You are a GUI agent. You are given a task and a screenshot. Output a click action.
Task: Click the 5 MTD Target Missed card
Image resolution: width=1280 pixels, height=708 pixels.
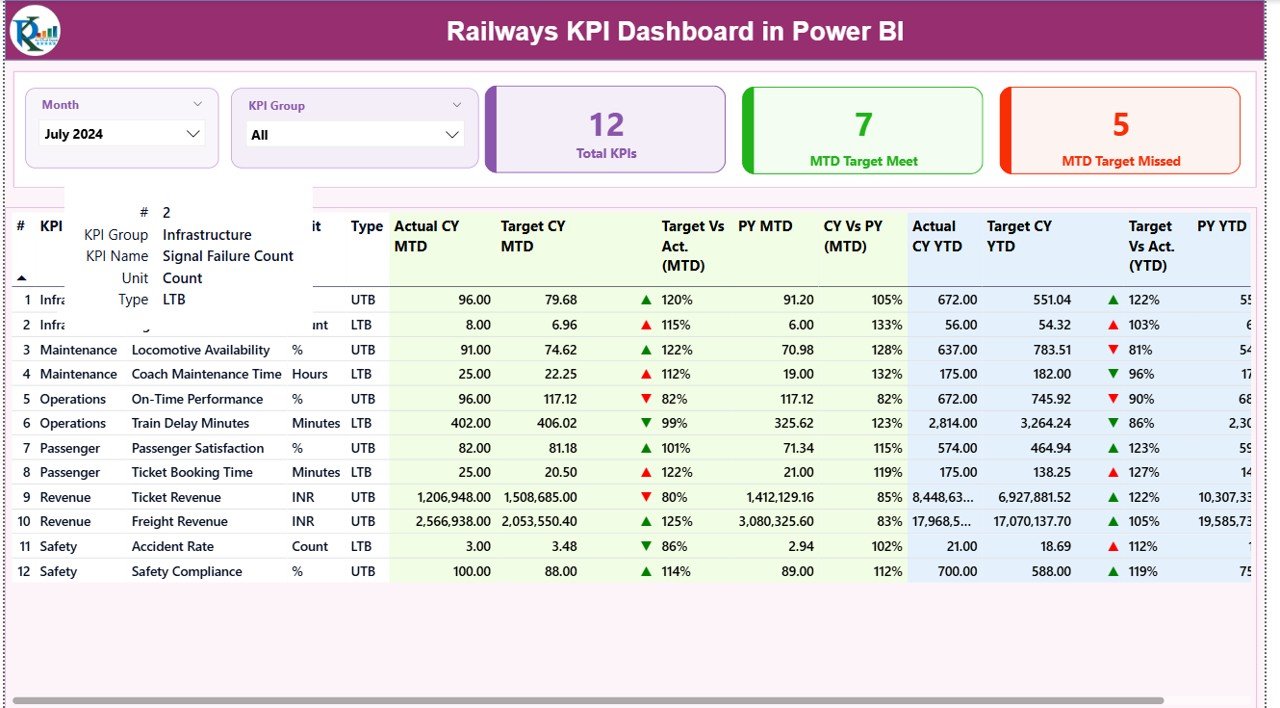coord(1119,129)
